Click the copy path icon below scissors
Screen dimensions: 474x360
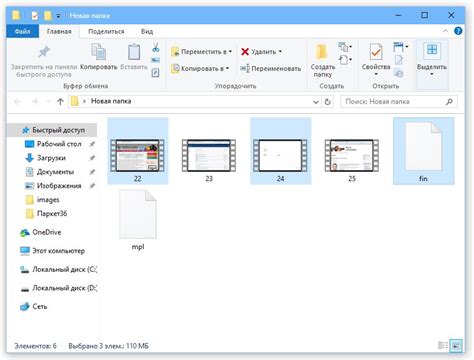click(155, 60)
